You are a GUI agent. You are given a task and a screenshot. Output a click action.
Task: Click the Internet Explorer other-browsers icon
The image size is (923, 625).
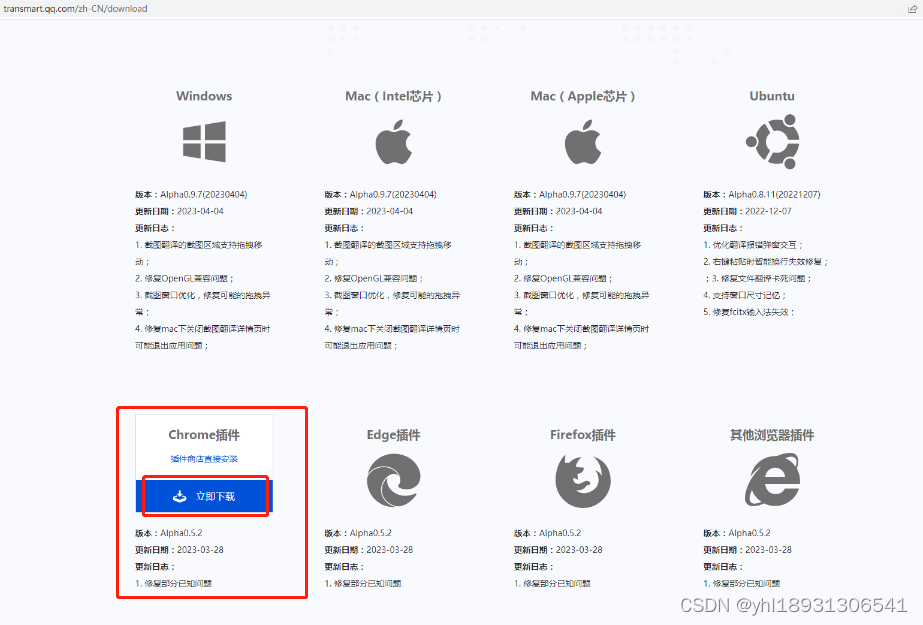pos(772,479)
